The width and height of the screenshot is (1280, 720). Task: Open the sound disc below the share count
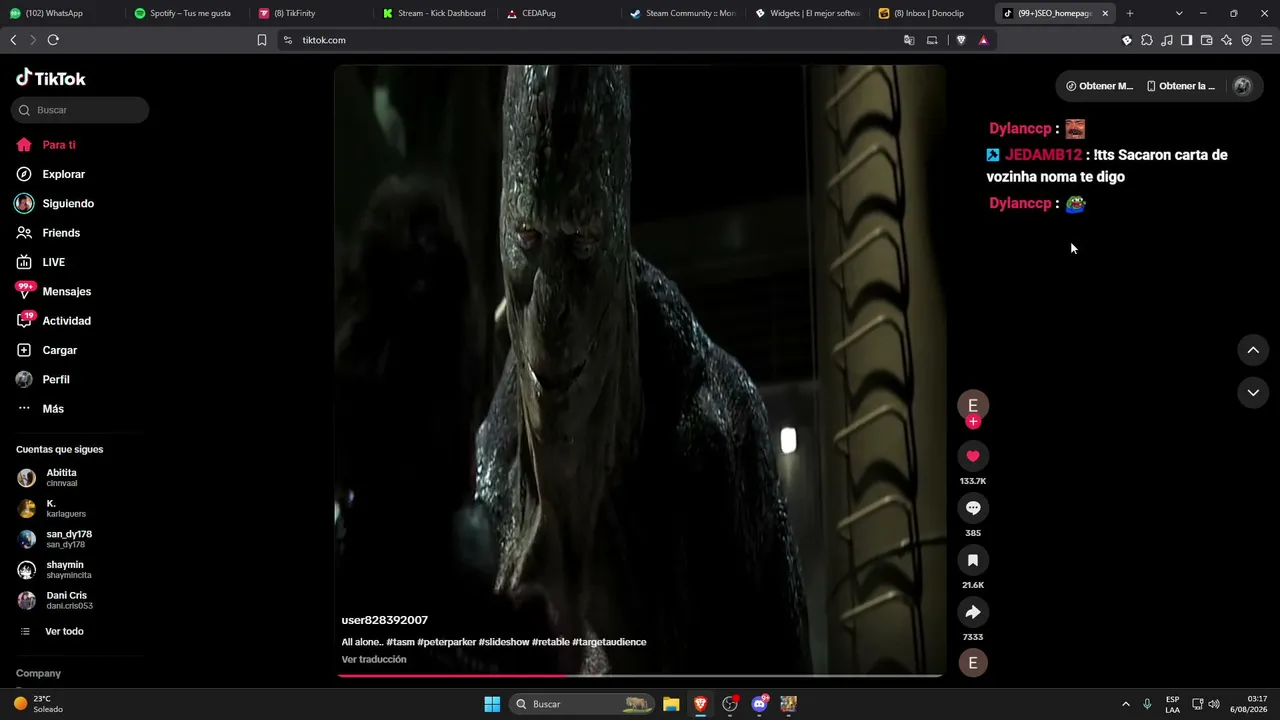tap(973, 663)
